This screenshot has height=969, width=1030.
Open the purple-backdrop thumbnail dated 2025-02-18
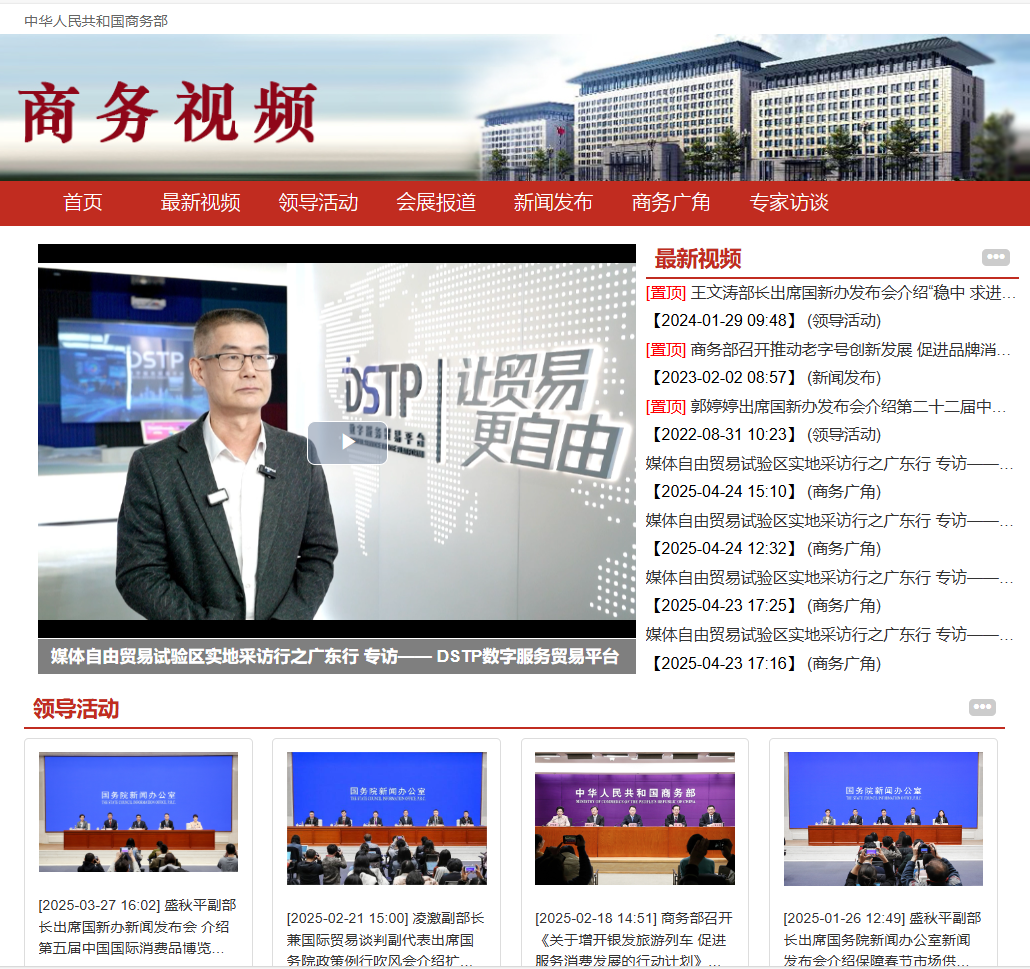point(635,819)
